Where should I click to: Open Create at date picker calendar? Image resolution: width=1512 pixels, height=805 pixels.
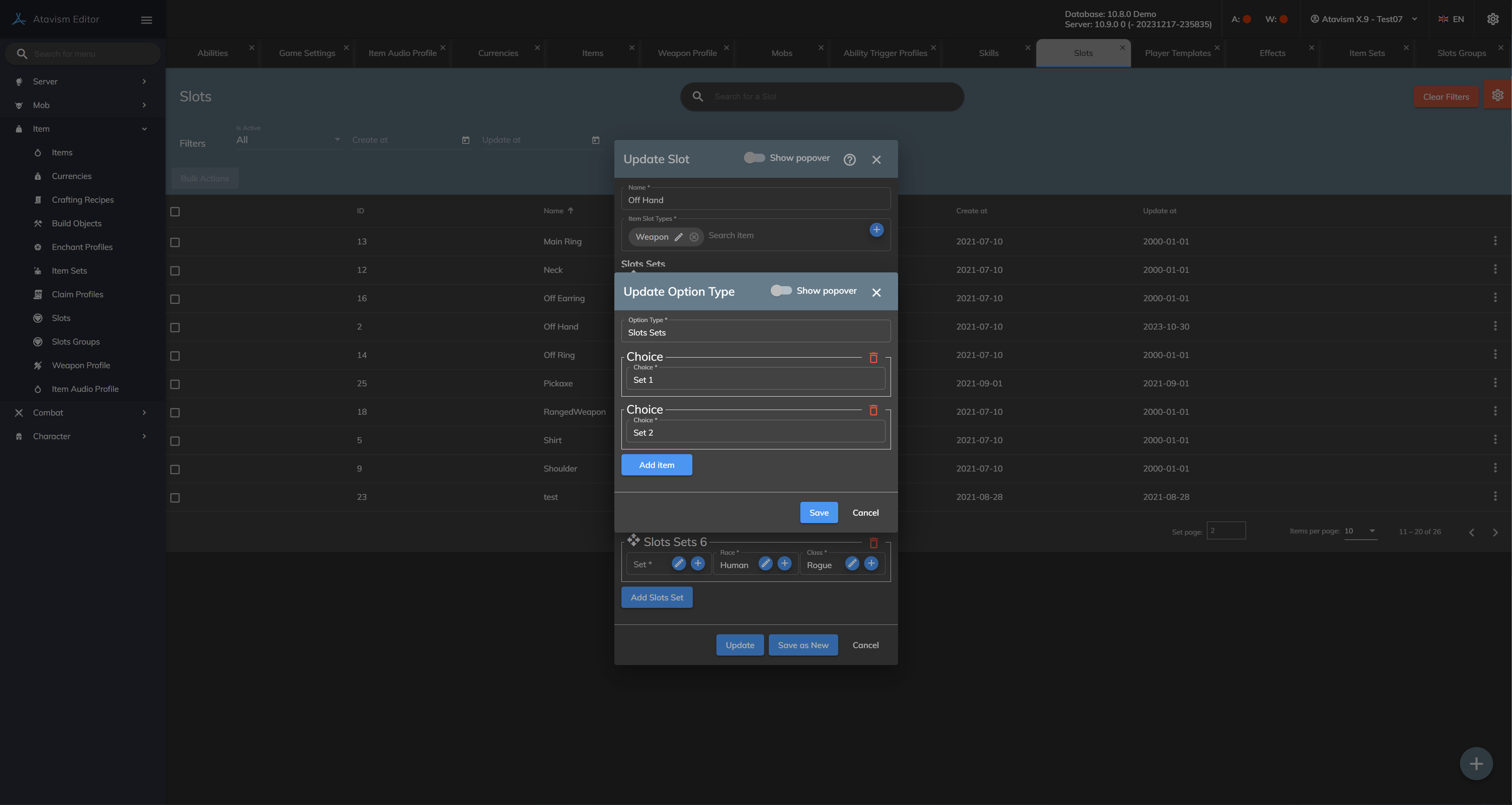tap(465, 140)
